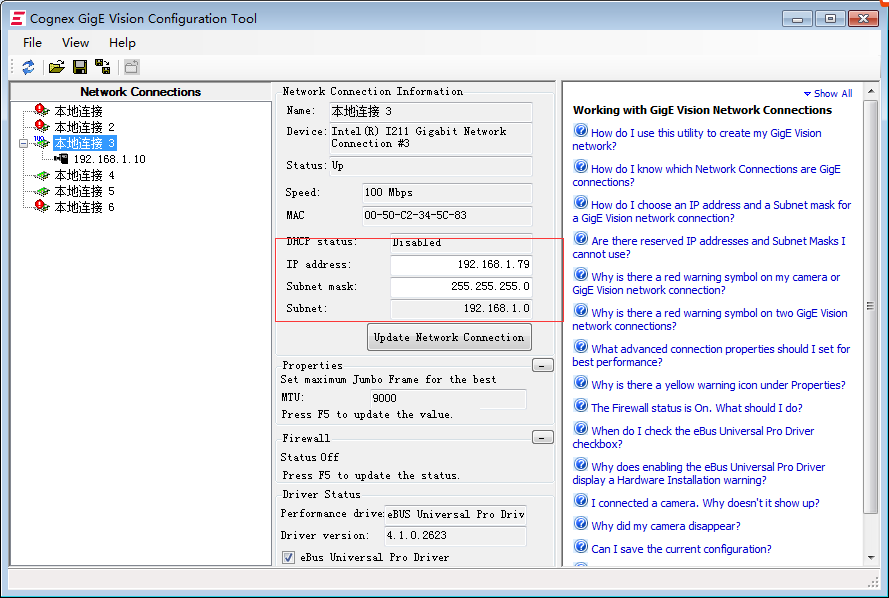The width and height of the screenshot is (889, 598).
Task: Collapse the Firewall section
Action: coord(543,438)
